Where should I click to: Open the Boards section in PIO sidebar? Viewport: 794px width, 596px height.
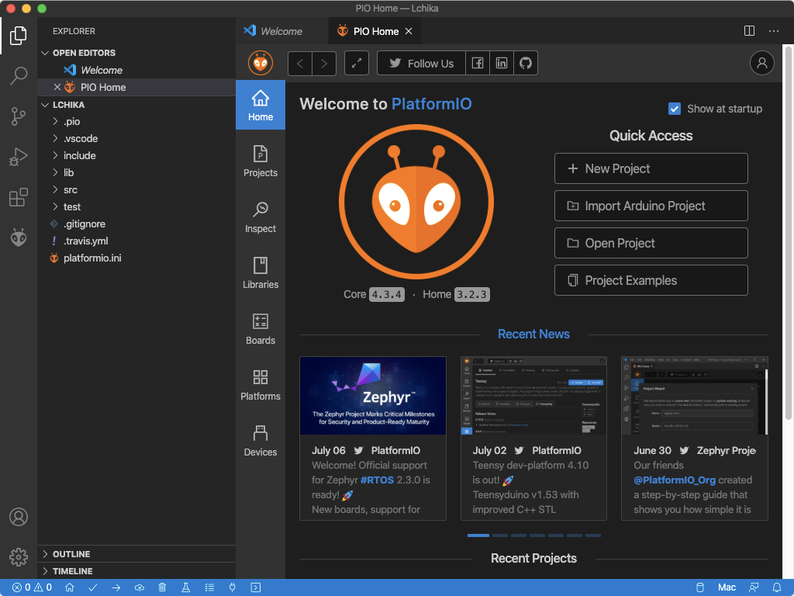tap(260, 328)
